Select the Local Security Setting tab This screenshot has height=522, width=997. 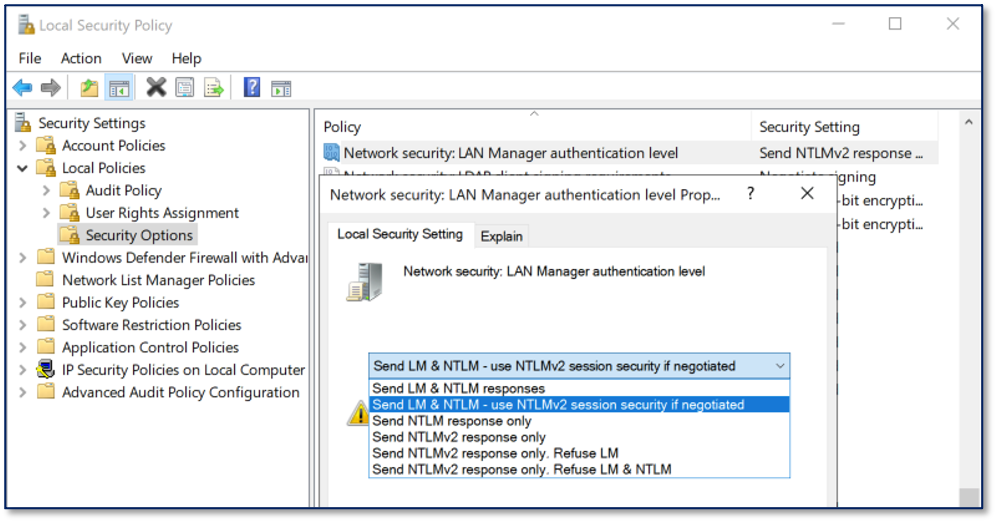click(400, 234)
